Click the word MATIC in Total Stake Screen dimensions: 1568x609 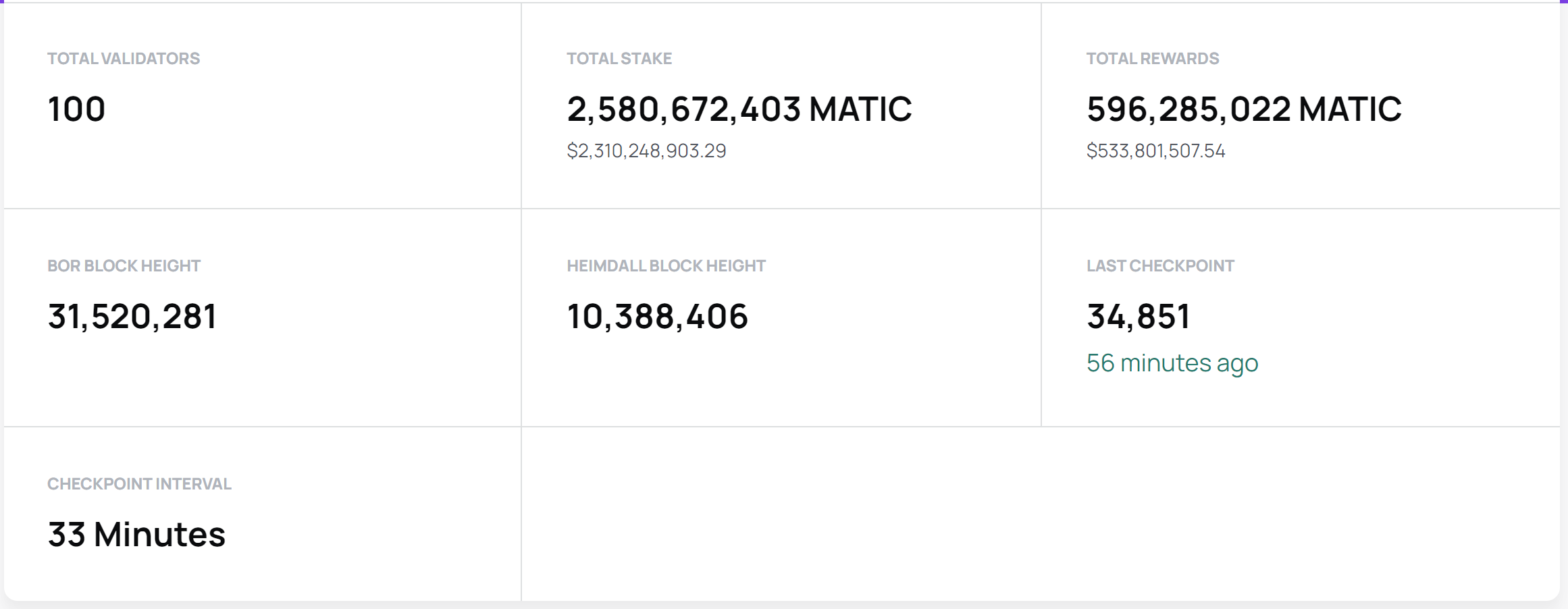tap(860, 109)
